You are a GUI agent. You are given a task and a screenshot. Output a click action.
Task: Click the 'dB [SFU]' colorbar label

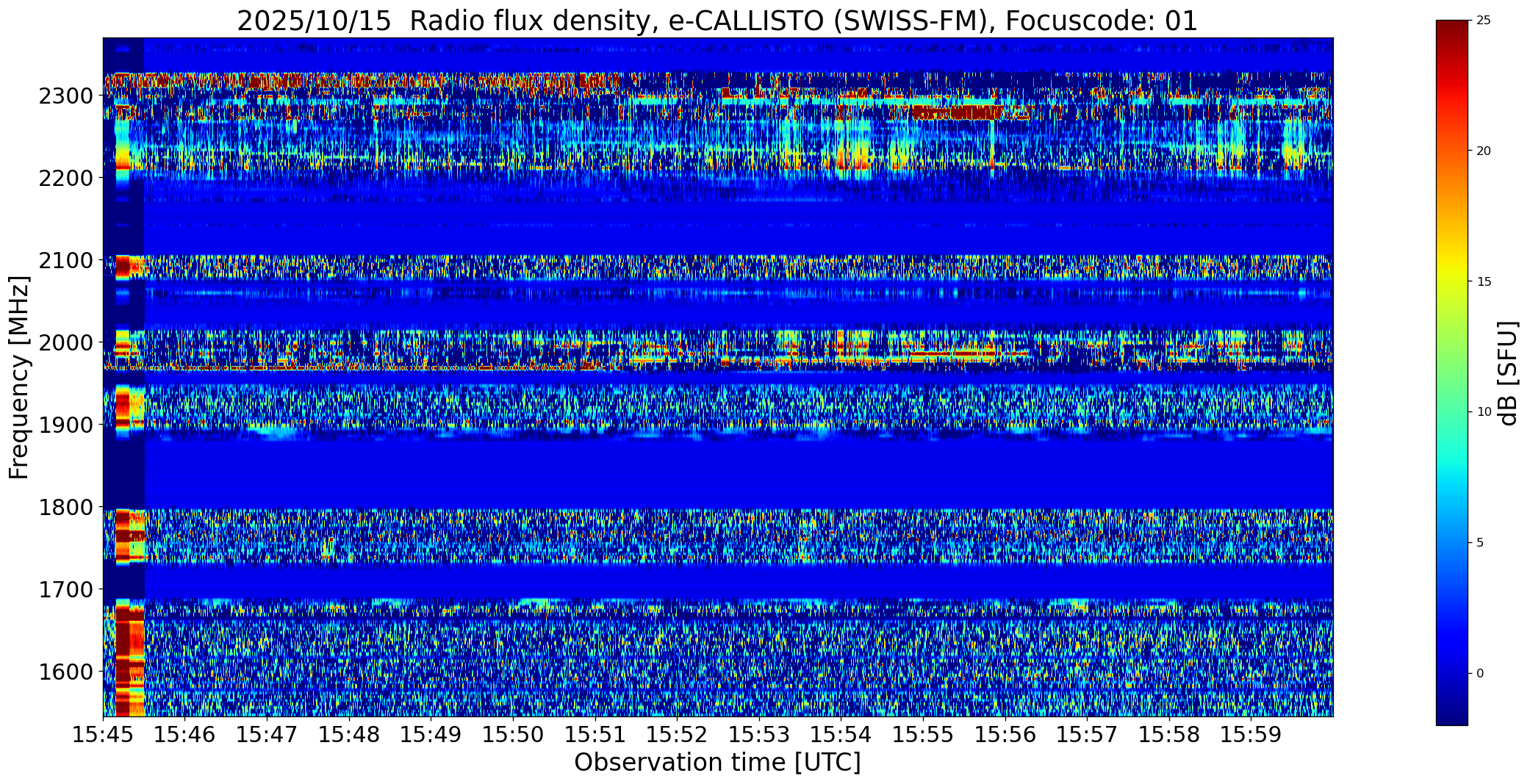pyautogui.click(x=1508, y=373)
